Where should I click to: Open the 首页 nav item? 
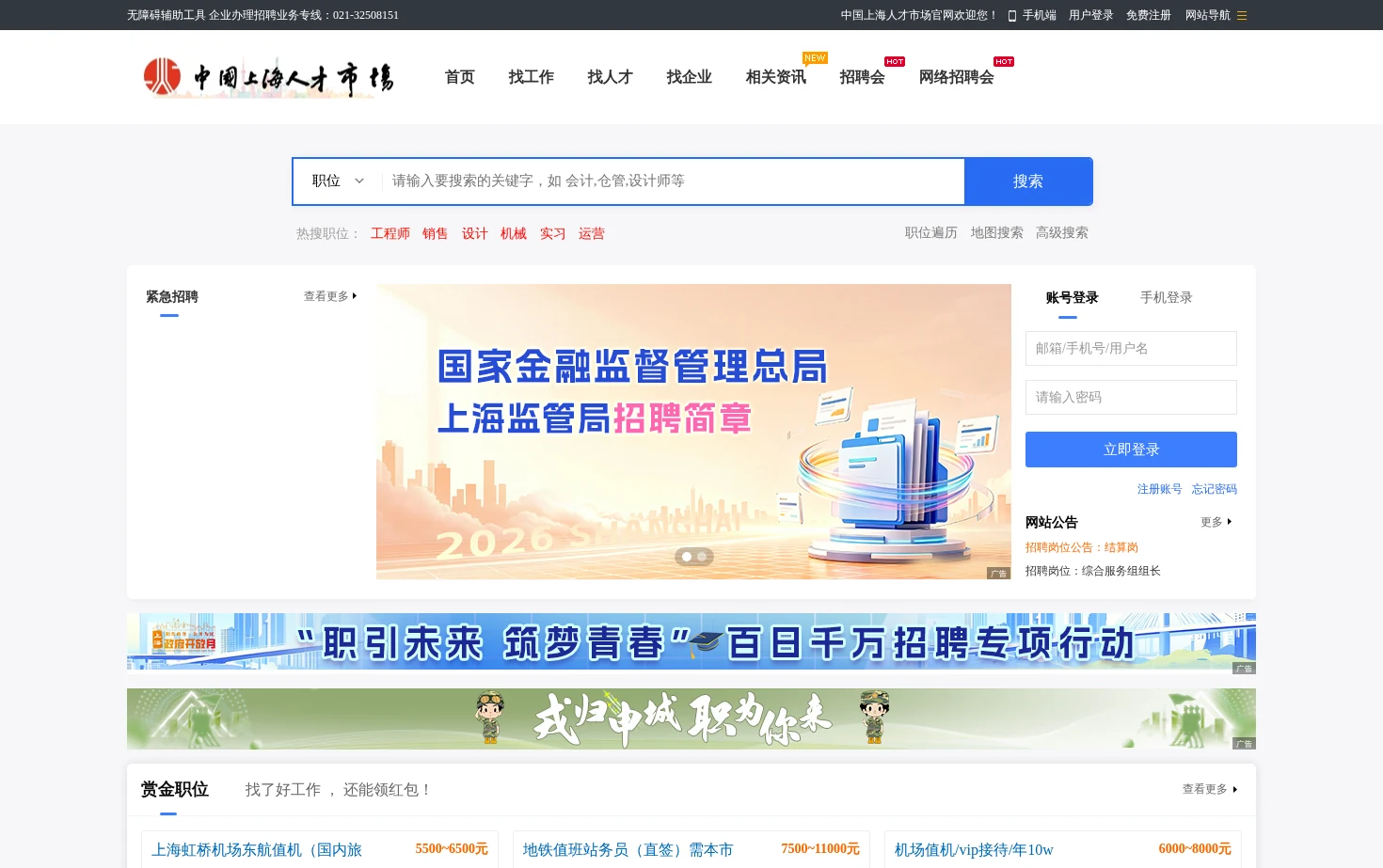pyautogui.click(x=460, y=77)
